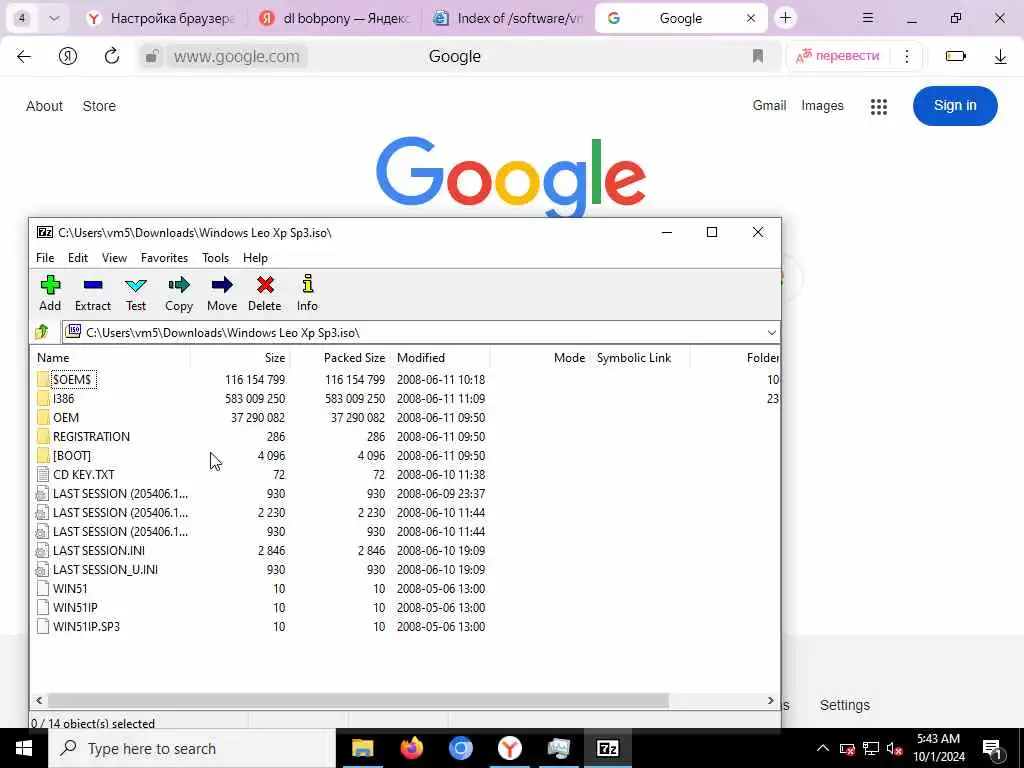Open the Google apps grid
Image resolution: width=1024 pixels, height=768 pixels.
pos(879,106)
